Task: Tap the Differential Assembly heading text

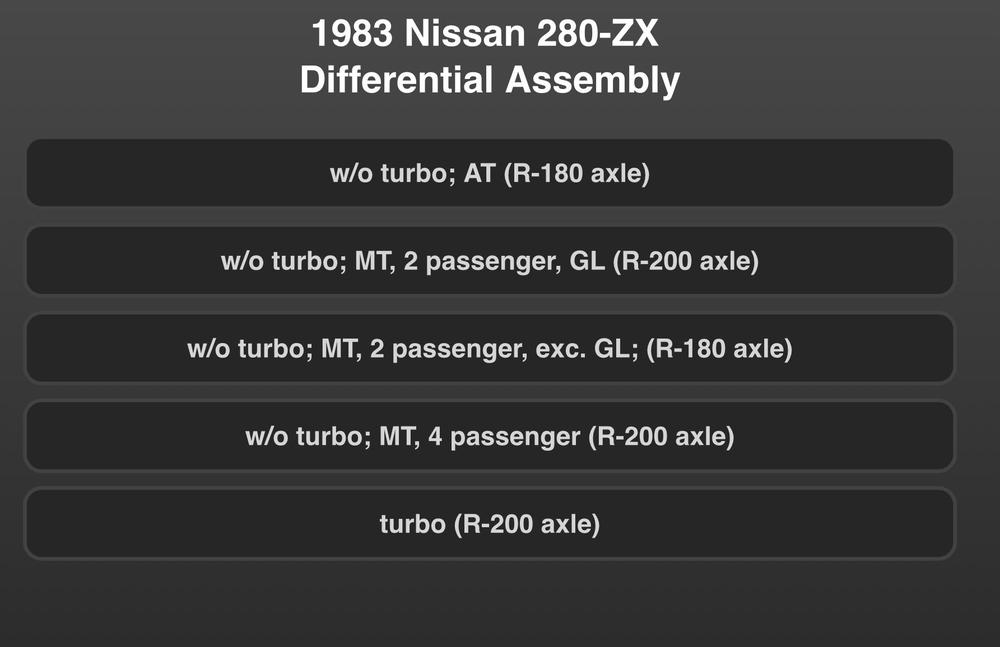Action: point(490,80)
